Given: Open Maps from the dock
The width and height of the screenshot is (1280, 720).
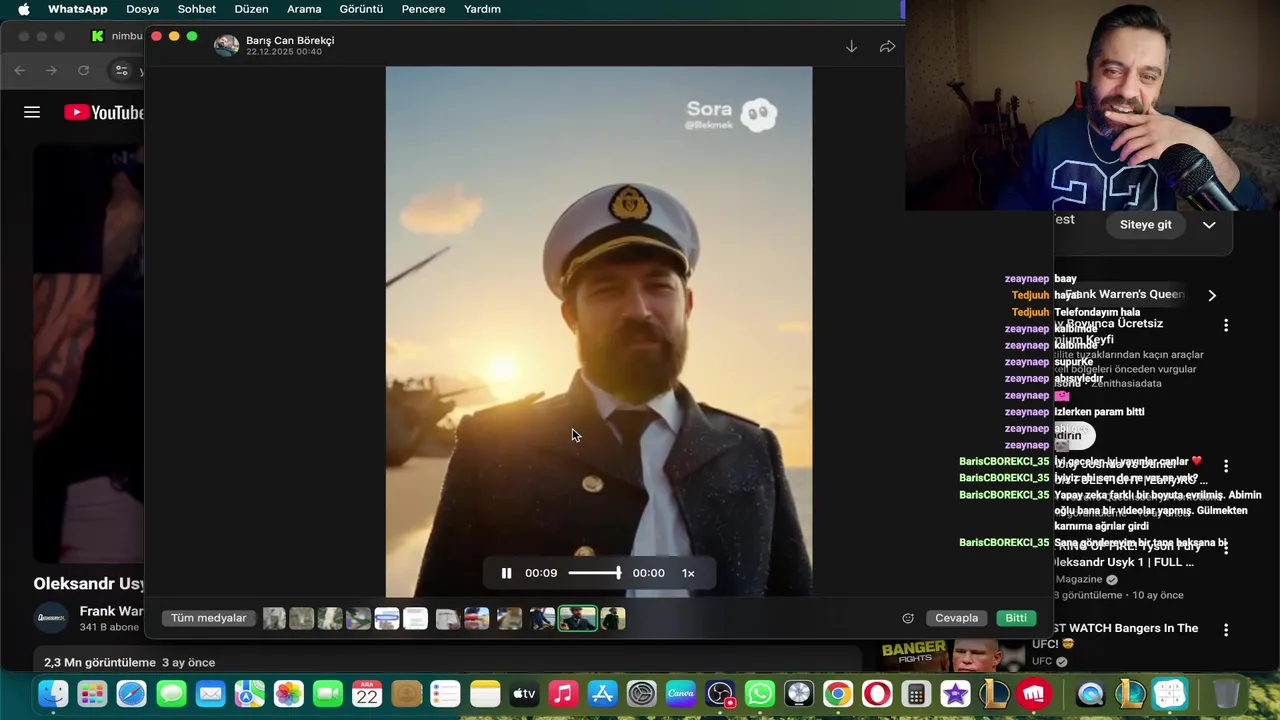Looking at the screenshot, I should pyautogui.click(x=249, y=693).
